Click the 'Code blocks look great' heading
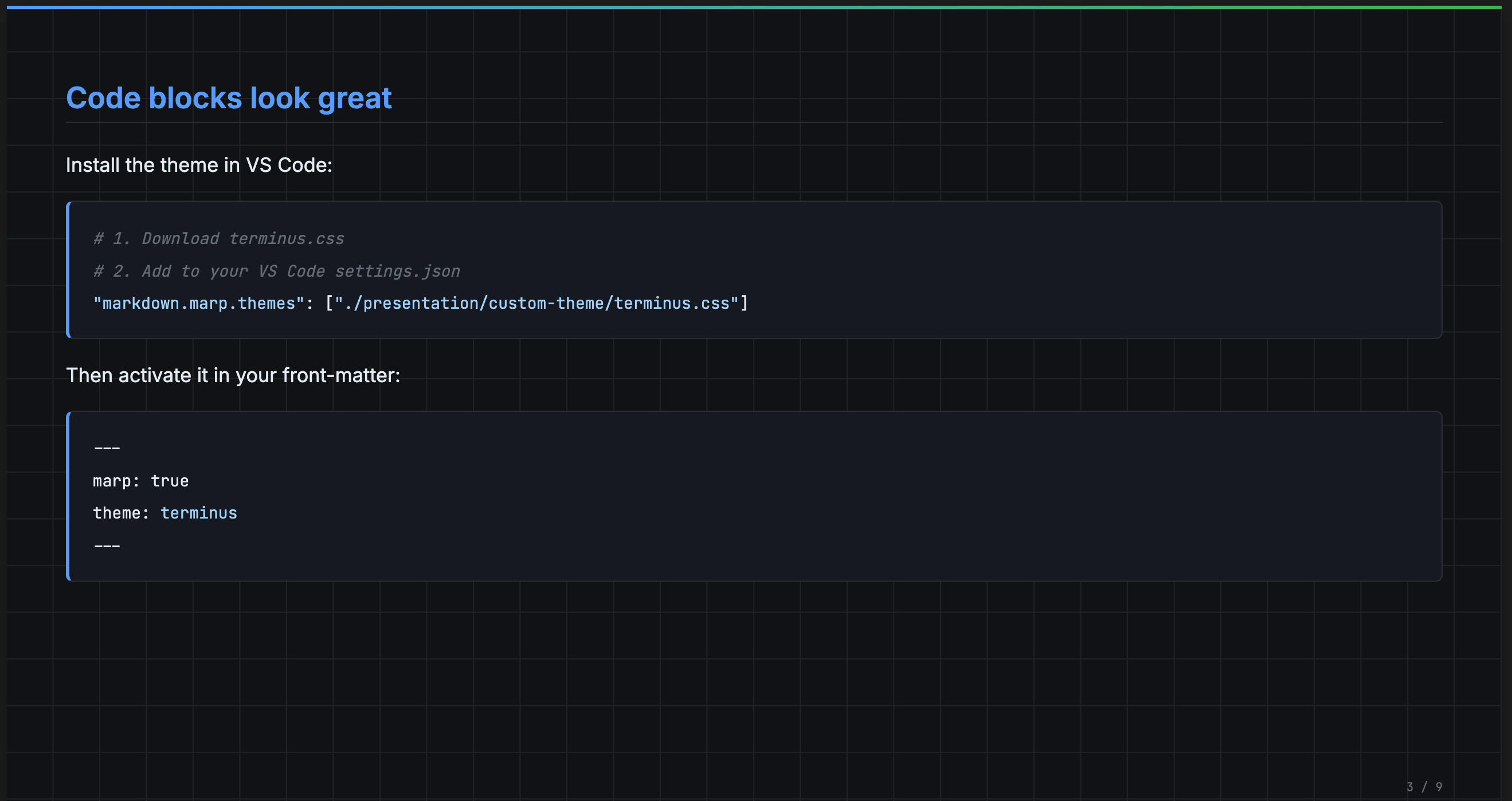This screenshot has height=801, width=1512. click(x=228, y=98)
